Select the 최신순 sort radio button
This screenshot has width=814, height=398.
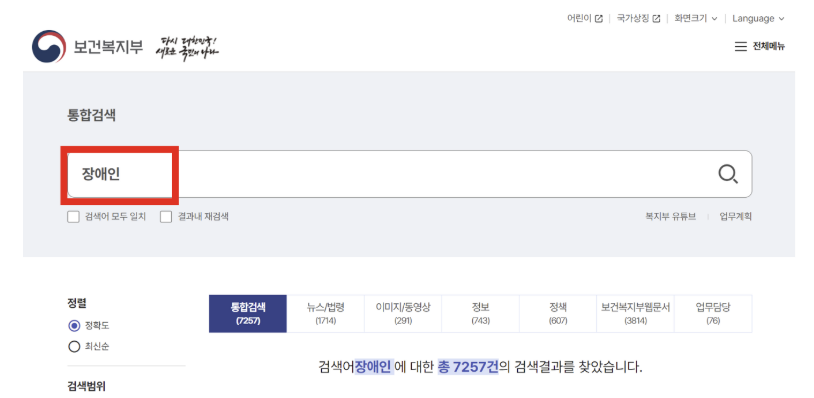pos(74,347)
